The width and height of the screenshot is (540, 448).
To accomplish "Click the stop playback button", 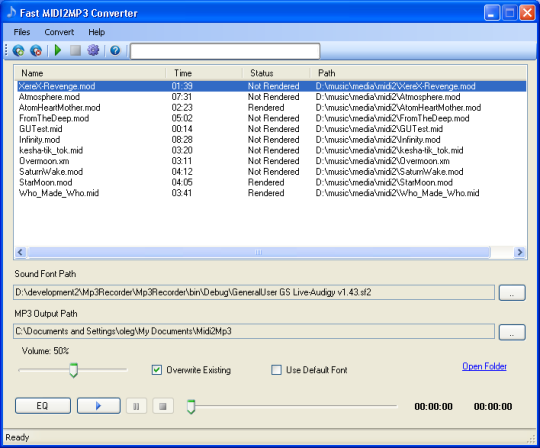I will pyautogui.click(x=163, y=406).
